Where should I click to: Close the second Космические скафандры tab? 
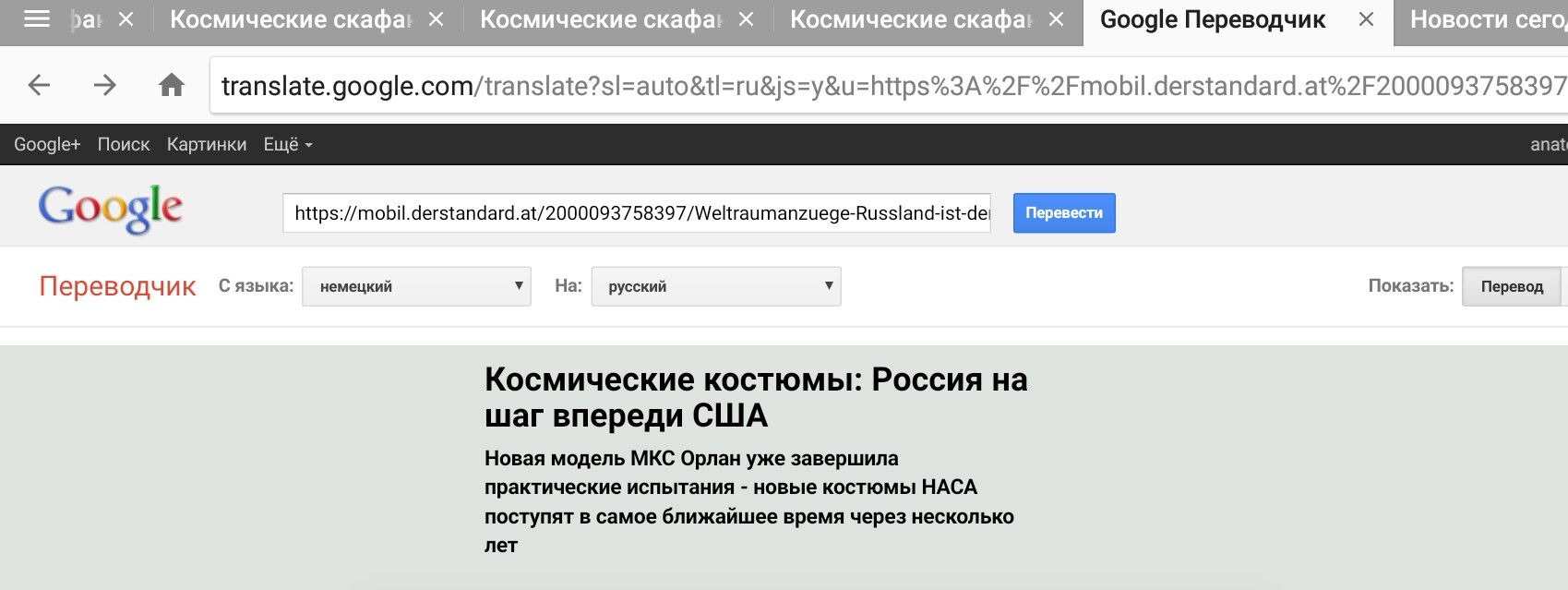[747, 18]
